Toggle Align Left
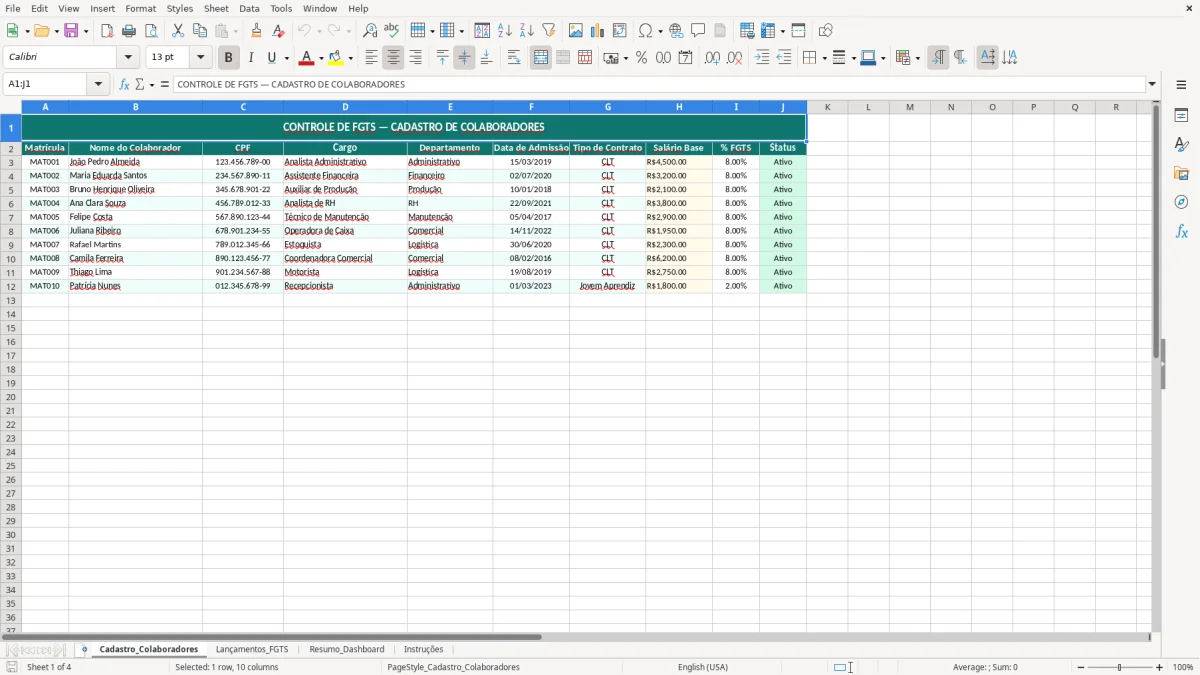 pyautogui.click(x=371, y=58)
